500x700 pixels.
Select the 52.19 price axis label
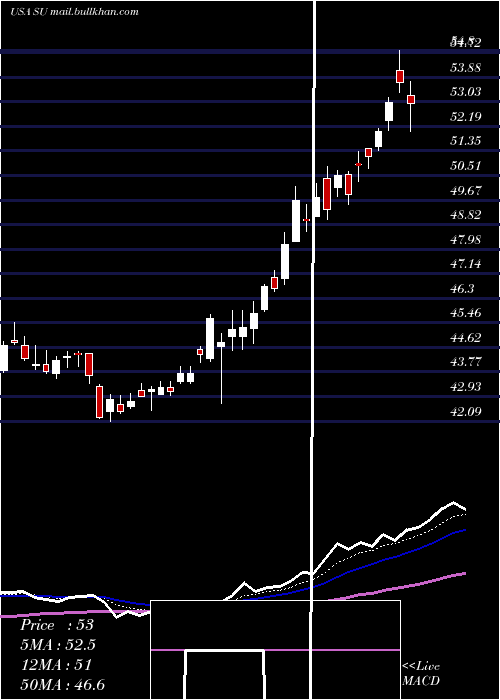point(466,117)
